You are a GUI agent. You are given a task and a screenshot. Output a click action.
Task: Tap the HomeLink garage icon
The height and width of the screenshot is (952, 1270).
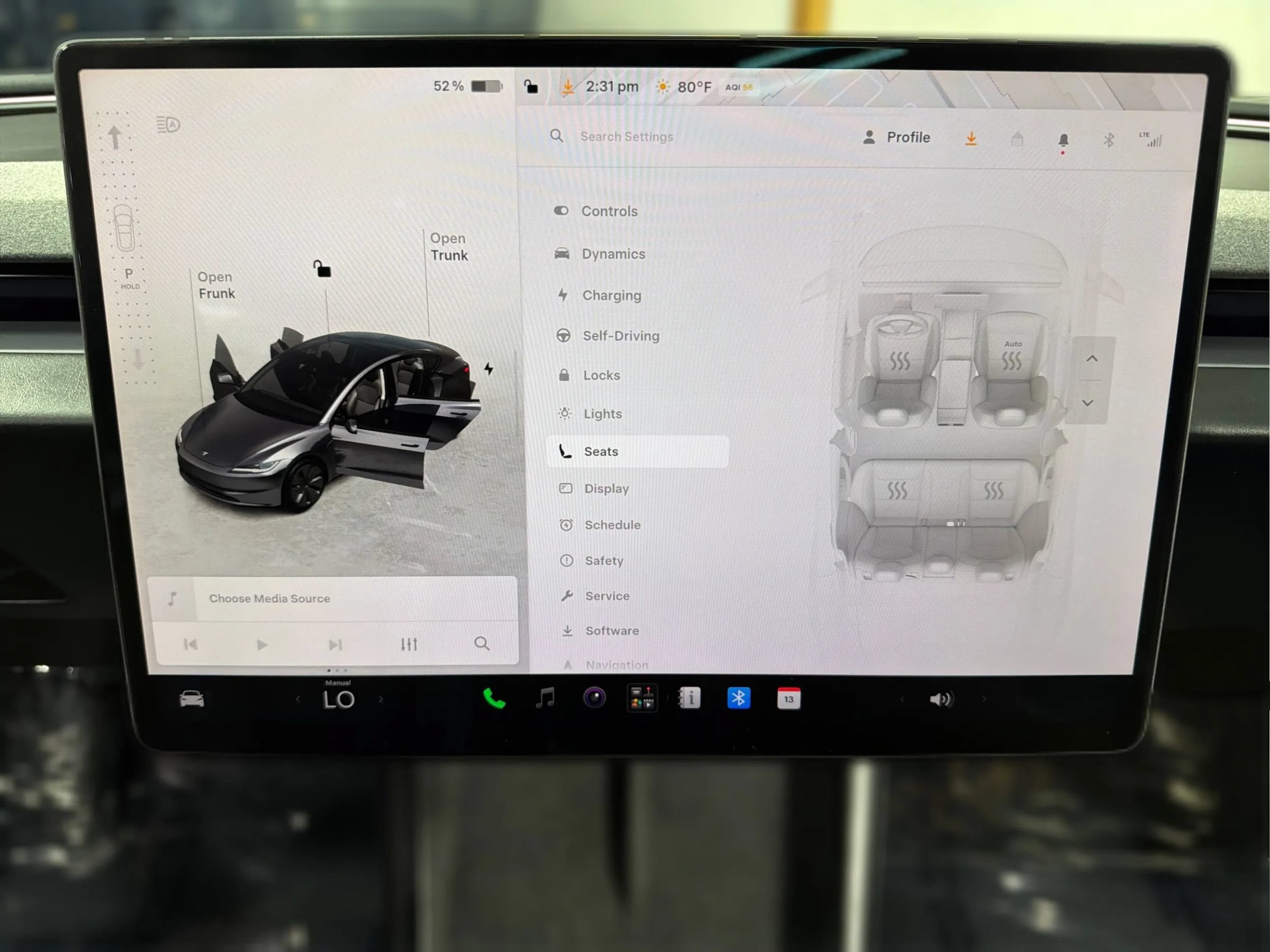click(1017, 139)
